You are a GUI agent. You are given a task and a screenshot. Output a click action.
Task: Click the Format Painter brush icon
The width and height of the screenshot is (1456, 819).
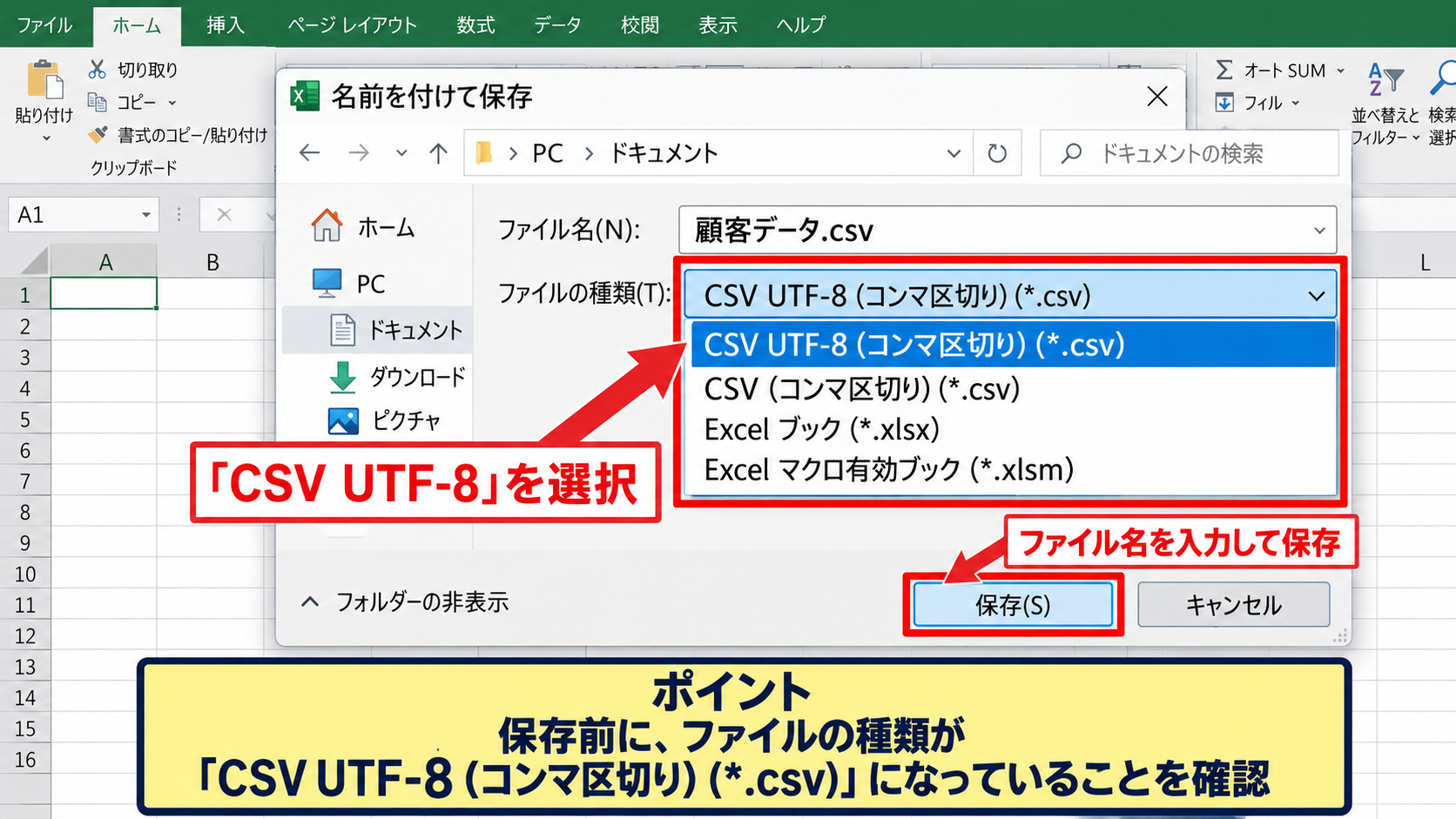(98, 135)
